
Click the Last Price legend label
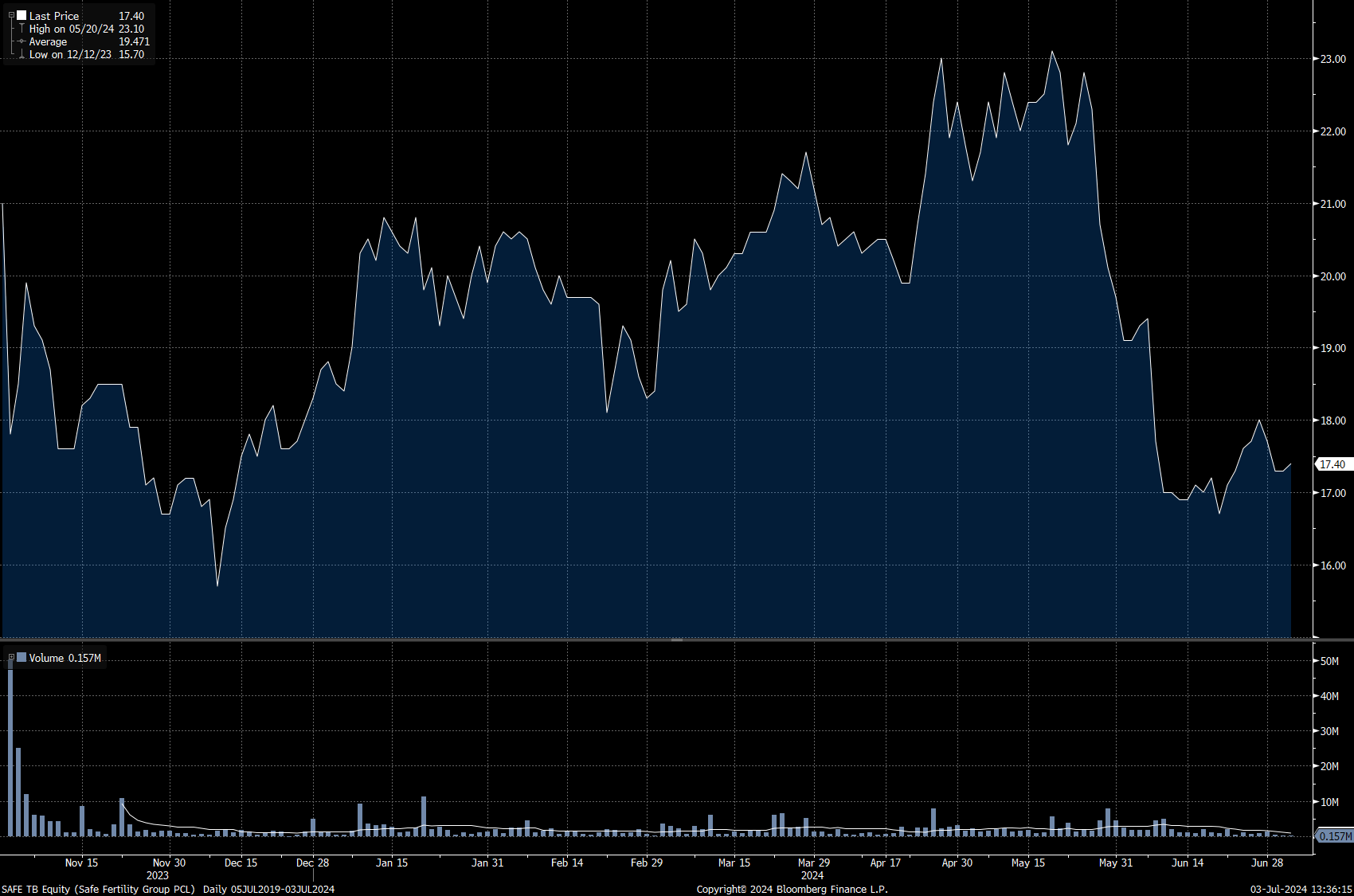point(54,16)
